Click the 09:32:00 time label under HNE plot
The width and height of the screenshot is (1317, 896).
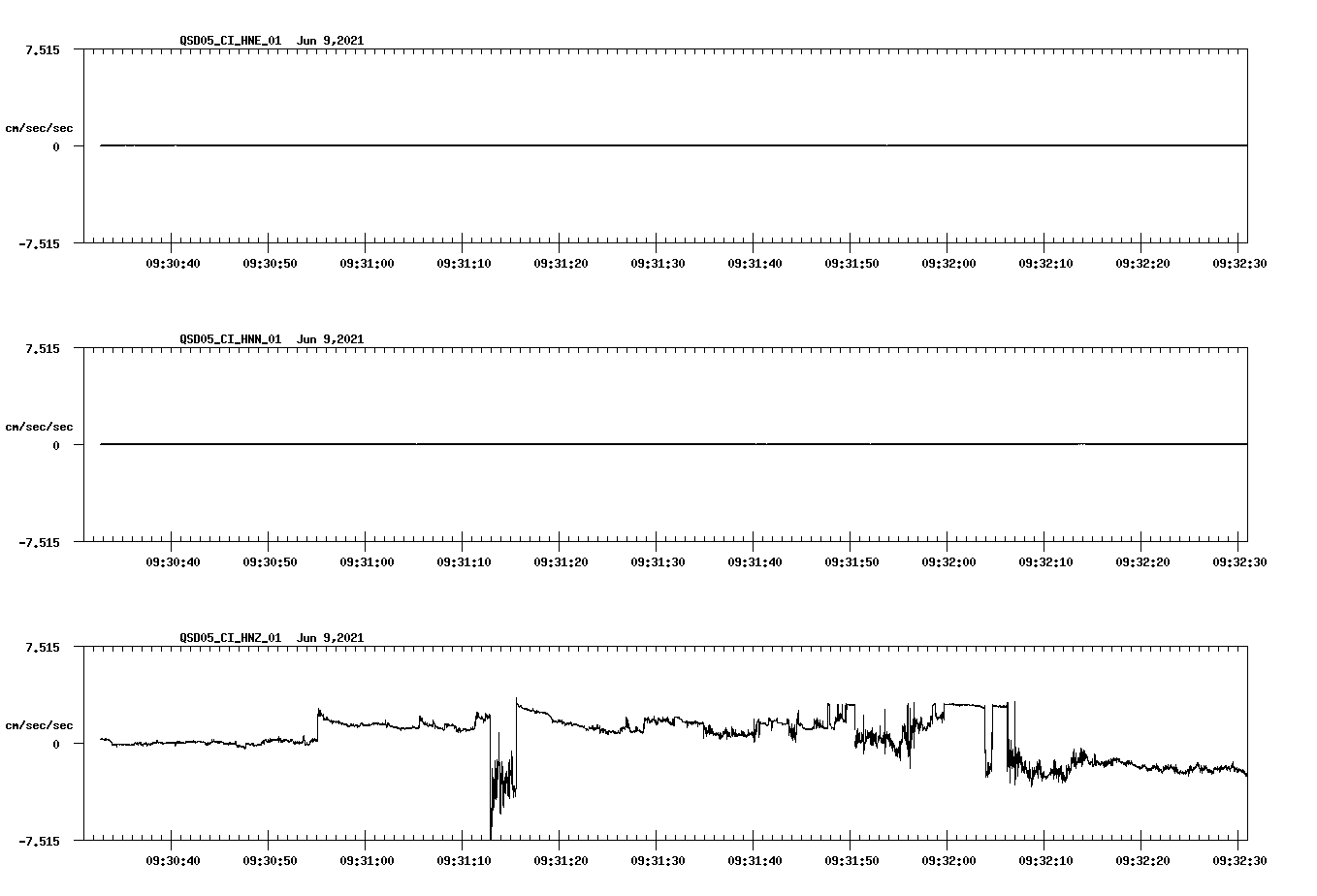tap(948, 263)
